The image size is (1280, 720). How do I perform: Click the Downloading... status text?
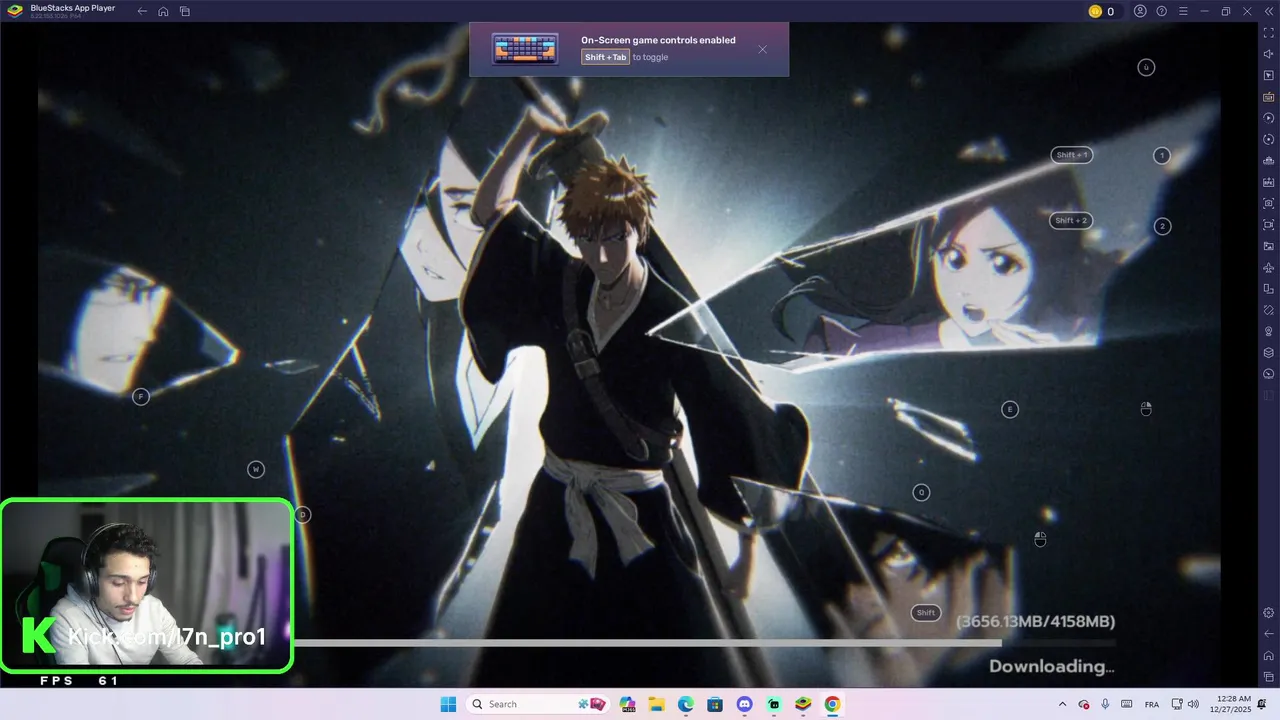(x=1052, y=666)
